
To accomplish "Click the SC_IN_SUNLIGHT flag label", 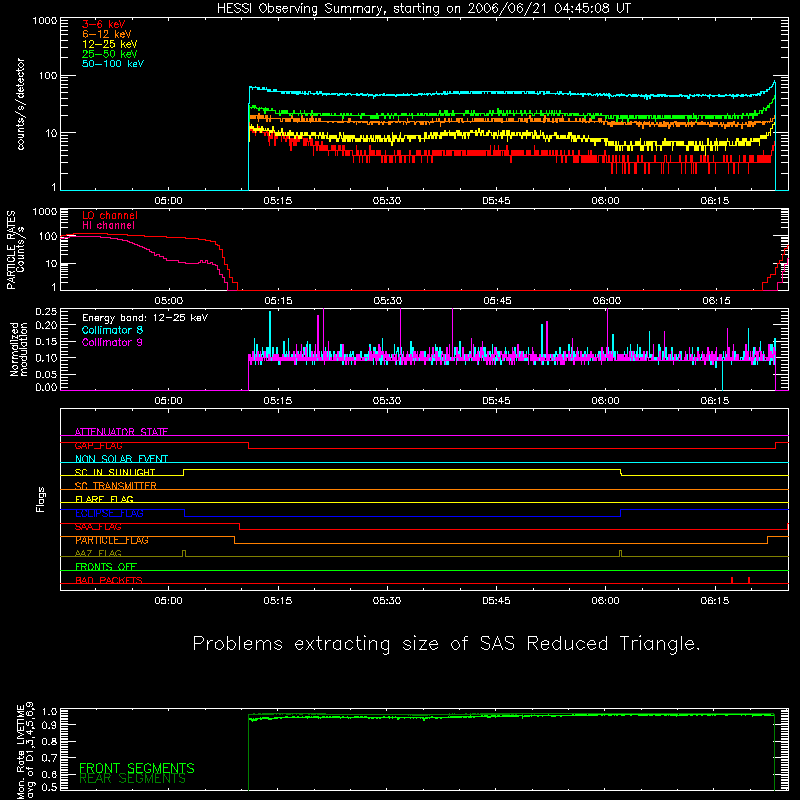I will [115, 472].
